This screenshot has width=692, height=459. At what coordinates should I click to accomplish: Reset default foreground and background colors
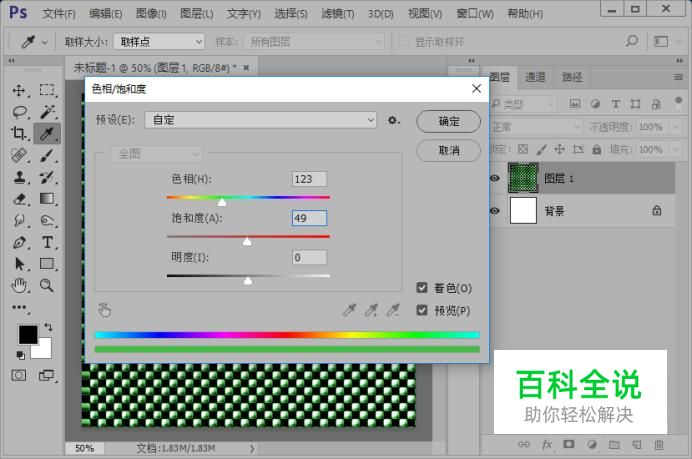tap(20, 354)
